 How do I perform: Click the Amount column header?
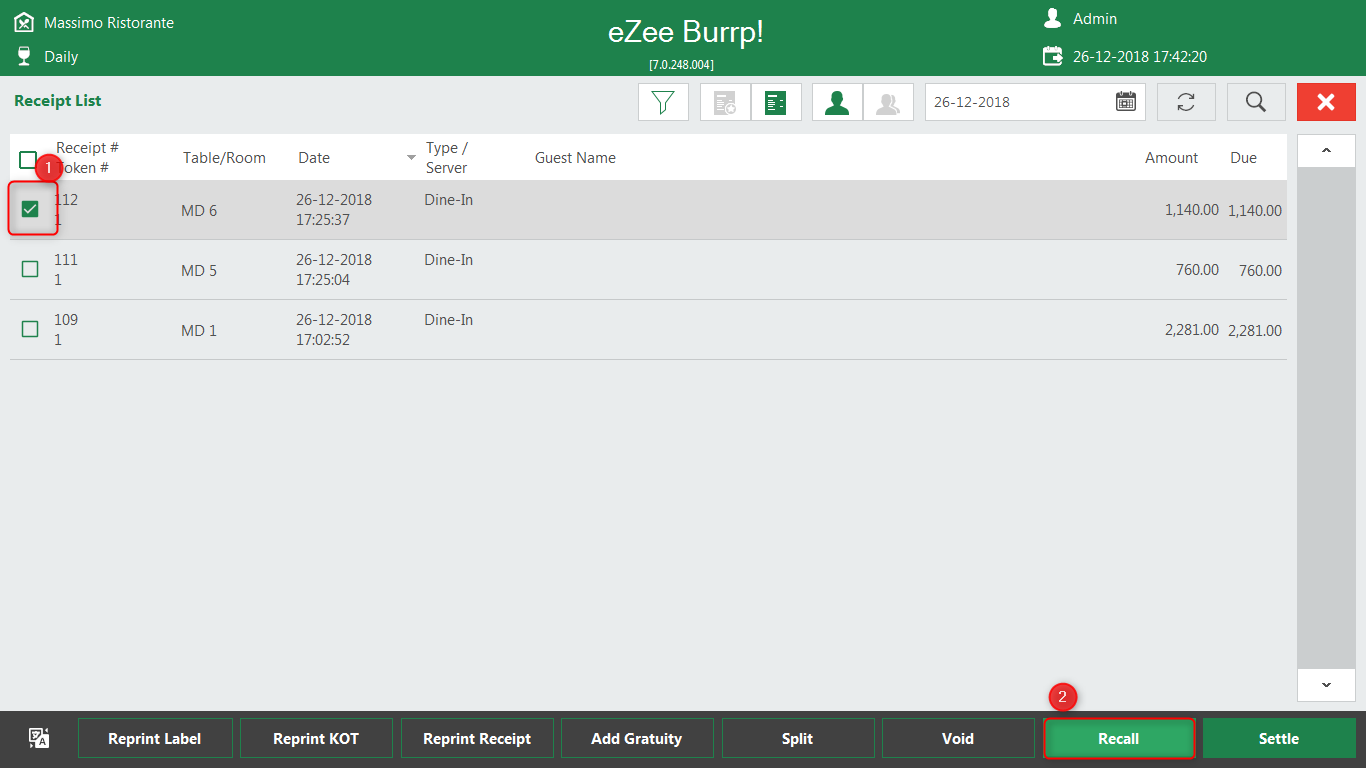point(1171,158)
